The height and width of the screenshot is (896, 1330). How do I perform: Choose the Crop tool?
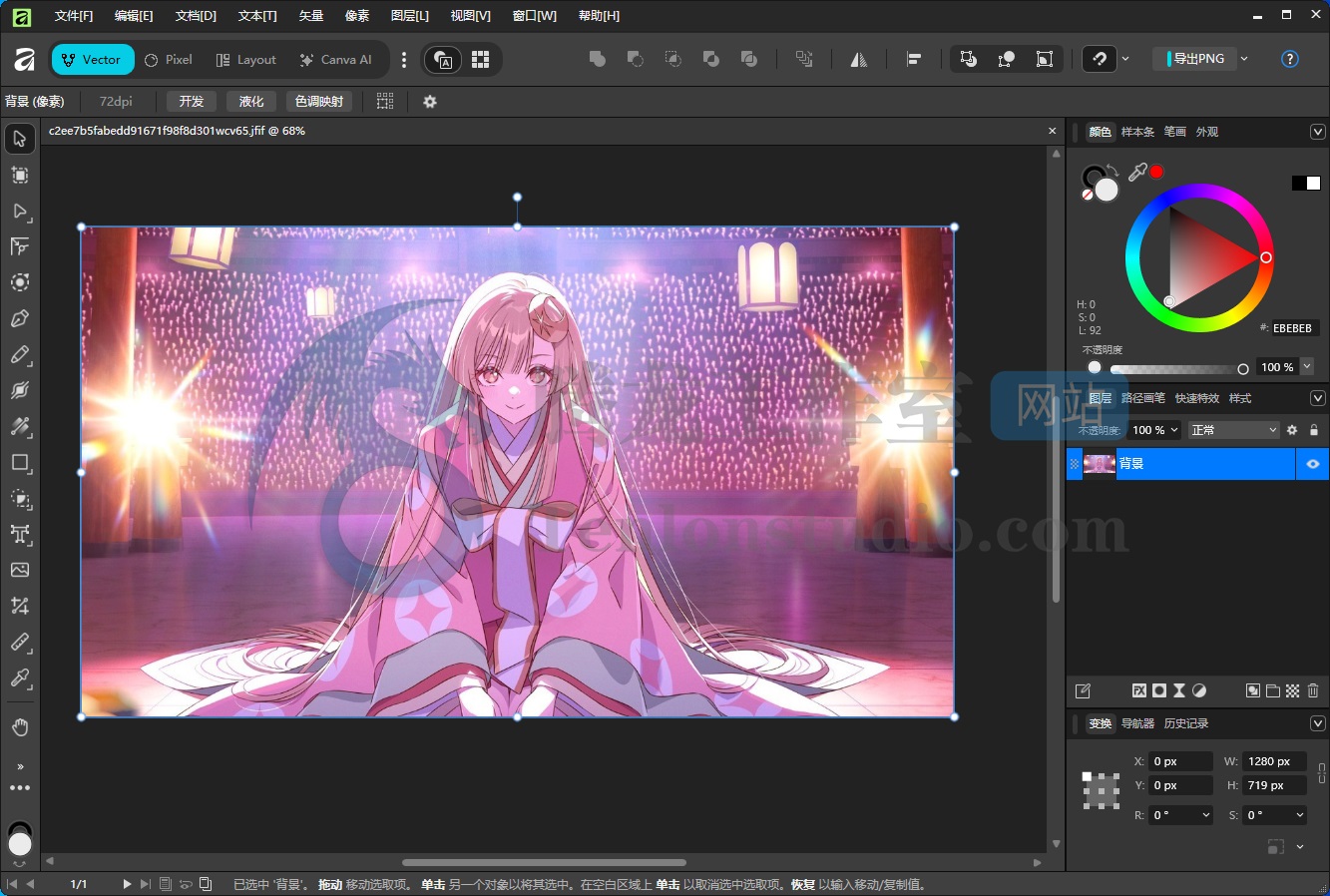(x=20, y=606)
